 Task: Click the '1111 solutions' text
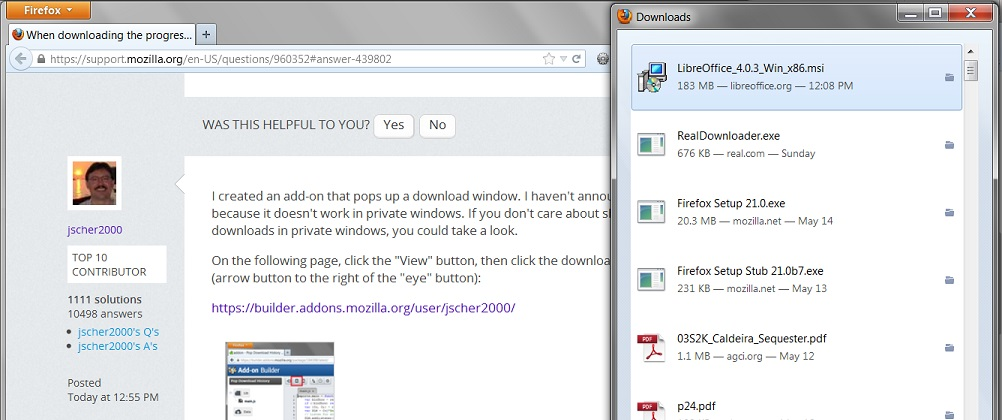(x=105, y=299)
